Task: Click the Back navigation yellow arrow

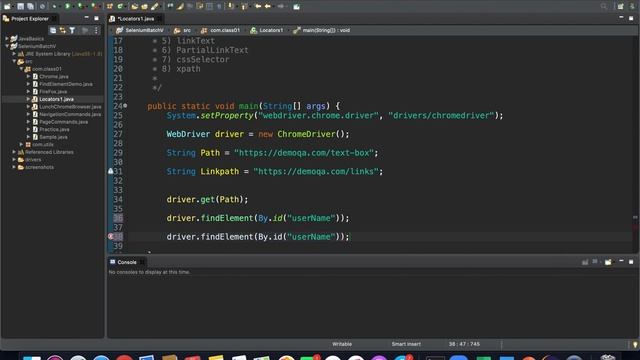Action: [x=267, y=6]
